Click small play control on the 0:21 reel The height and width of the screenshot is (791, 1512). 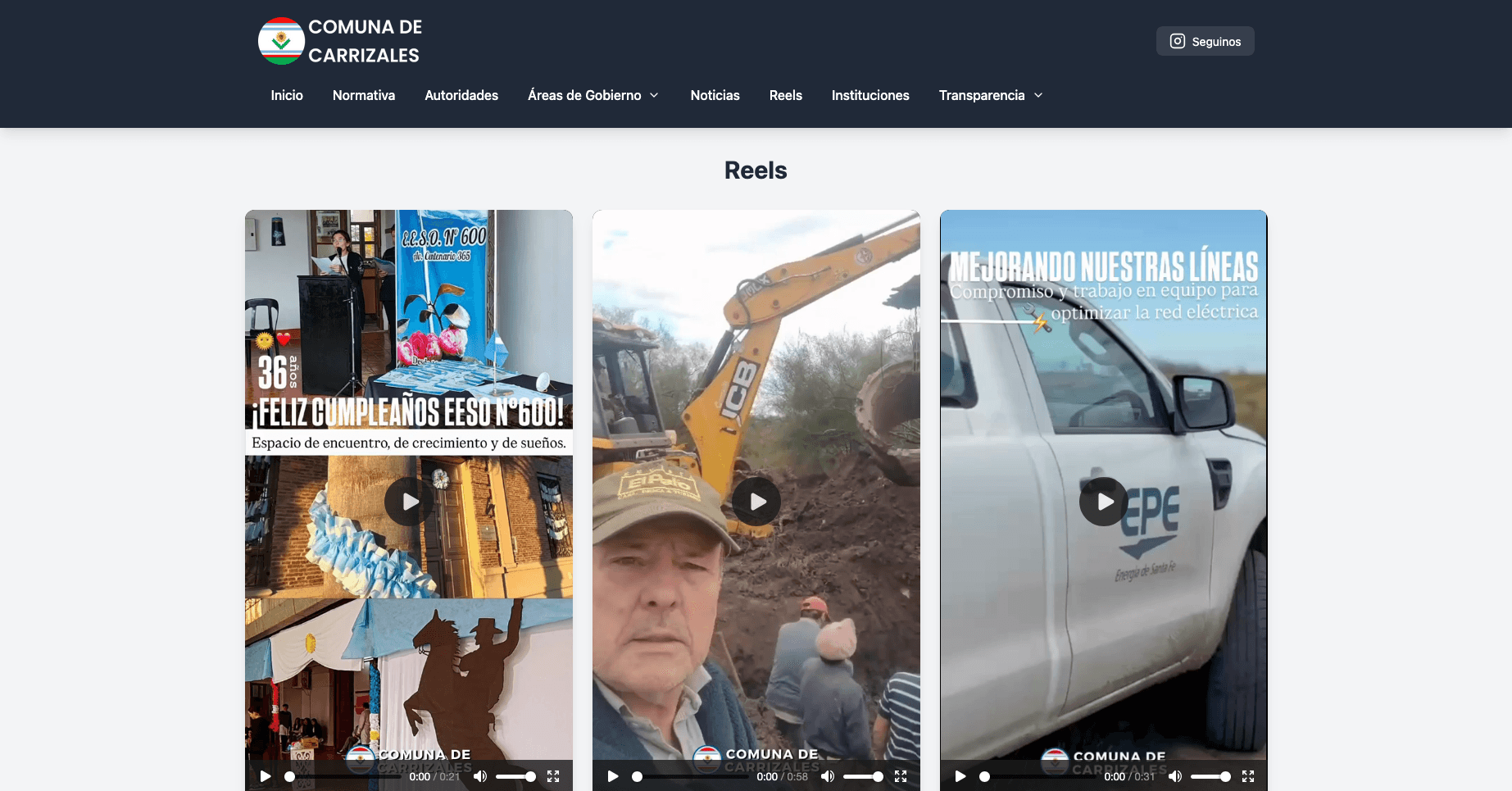(x=266, y=776)
